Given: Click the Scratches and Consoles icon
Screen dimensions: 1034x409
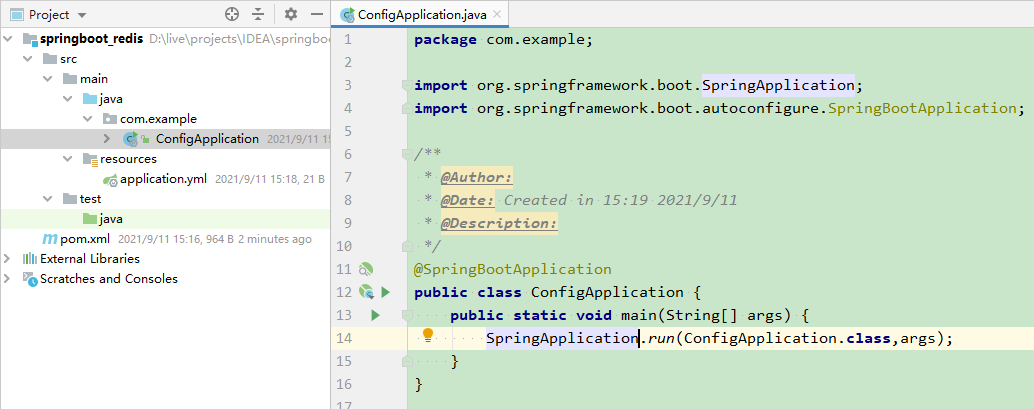Looking at the screenshot, I should (30, 279).
